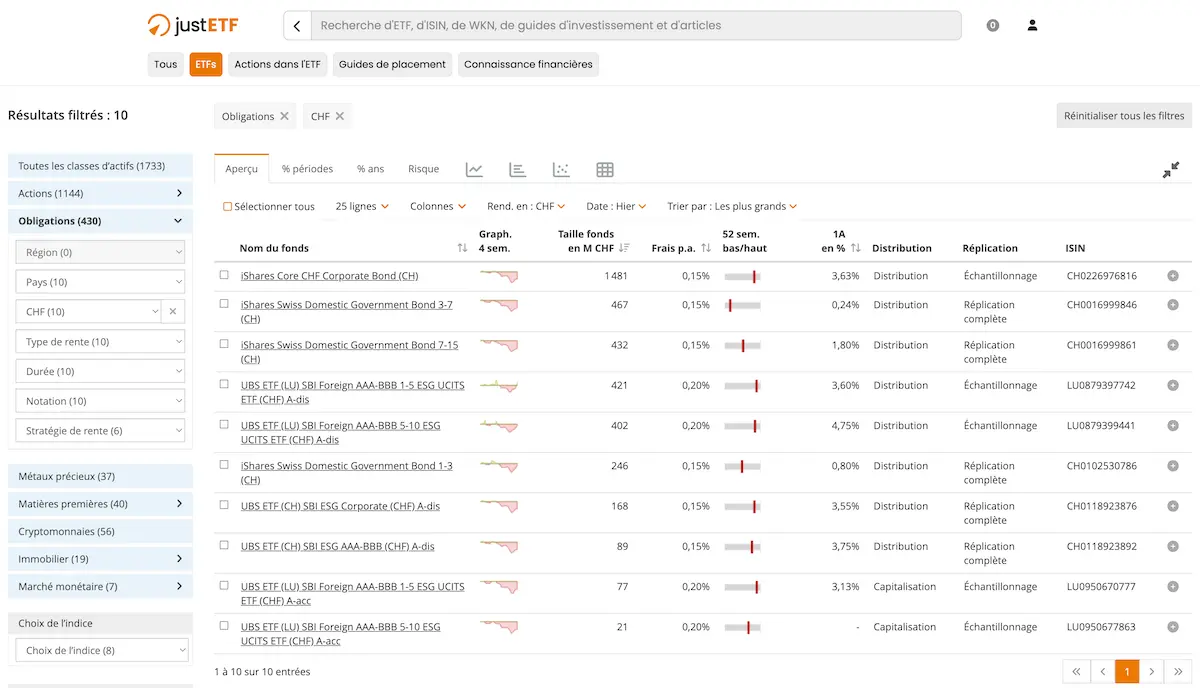Open the 25 lignes dropdown
This screenshot has height=688, width=1200.
point(361,207)
